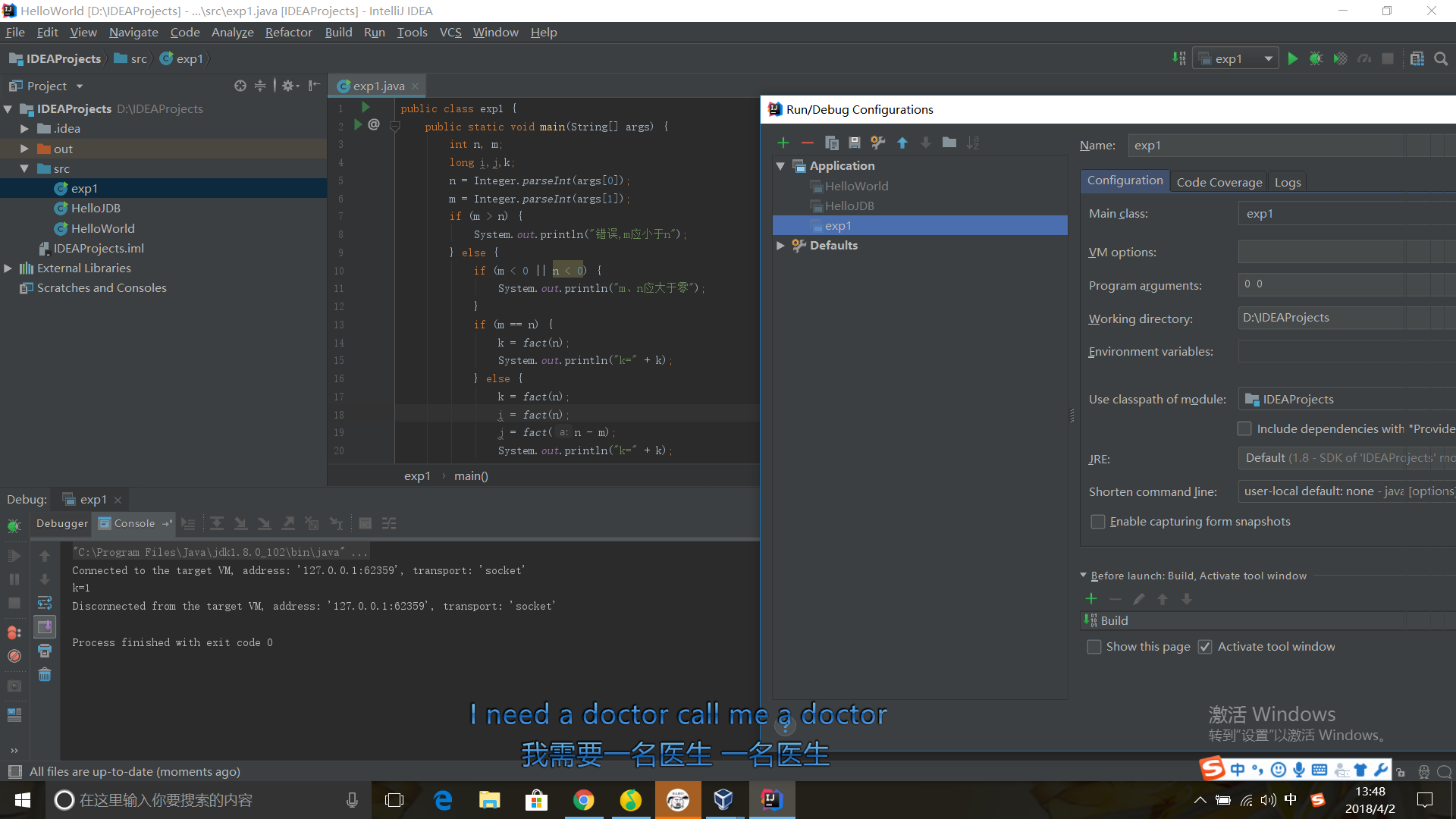Tick the Show this page checkbox

click(x=1094, y=647)
